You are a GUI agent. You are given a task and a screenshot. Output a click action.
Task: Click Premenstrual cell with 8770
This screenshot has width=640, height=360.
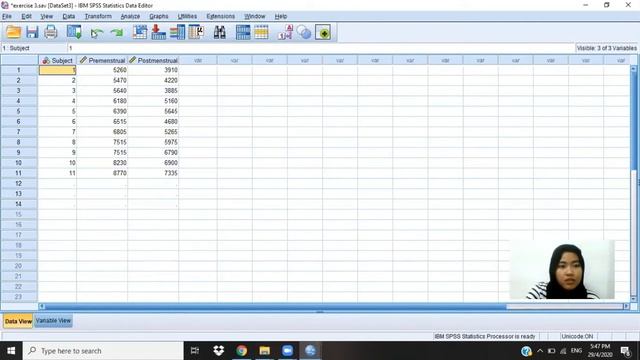point(102,173)
